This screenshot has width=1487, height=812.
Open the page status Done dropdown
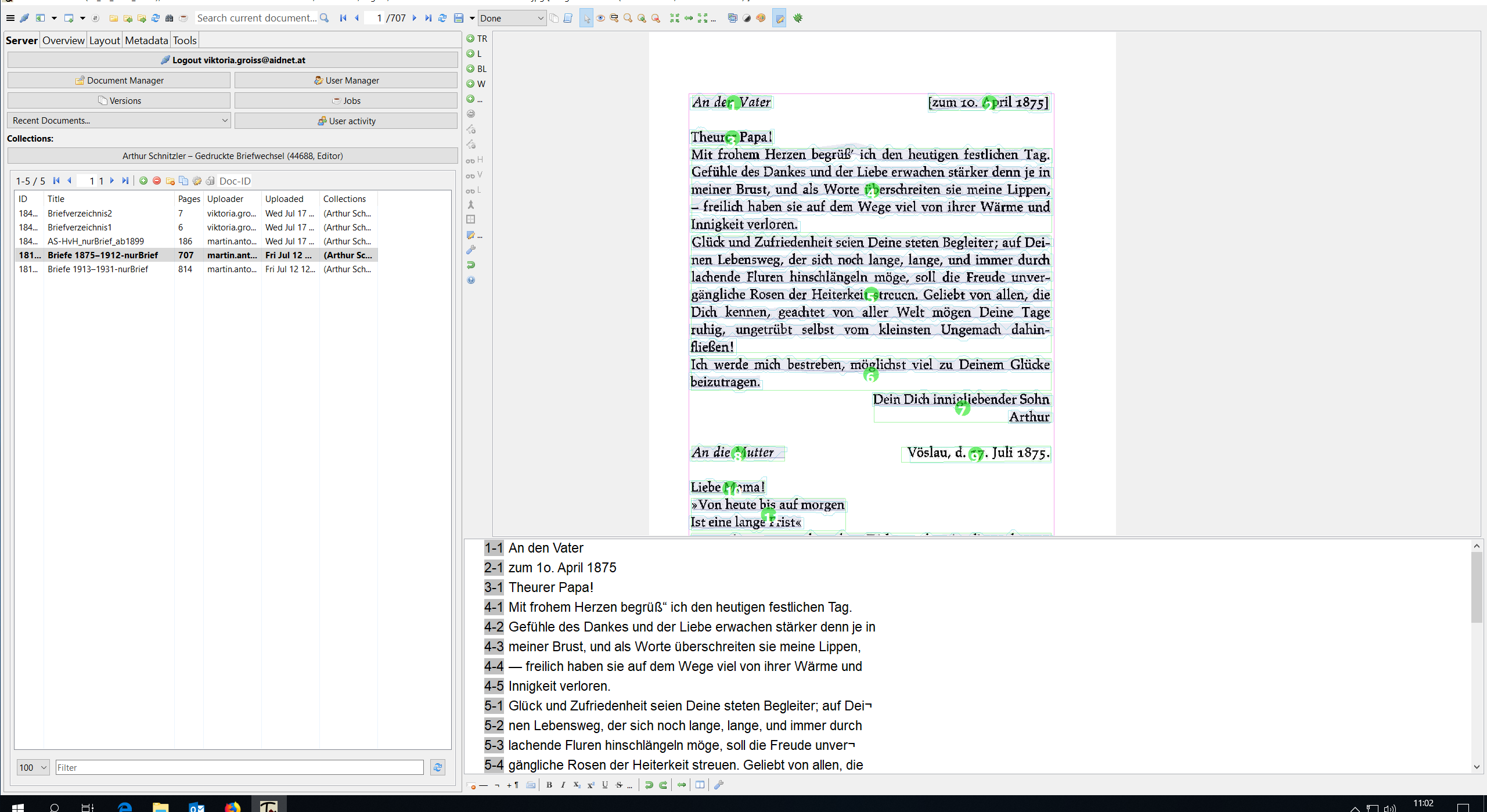512,18
